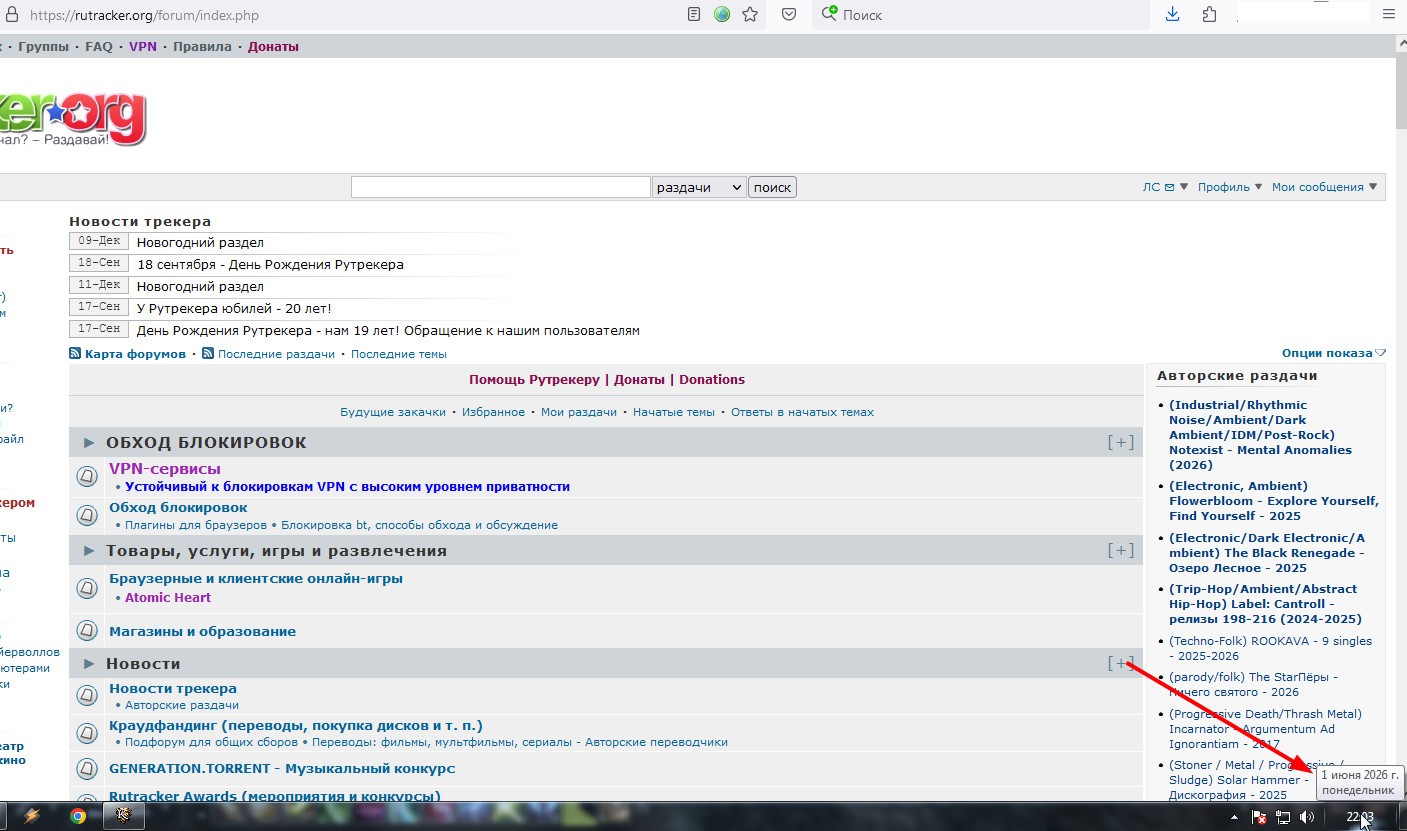Click the rutracker.org site logo

[72, 120]
